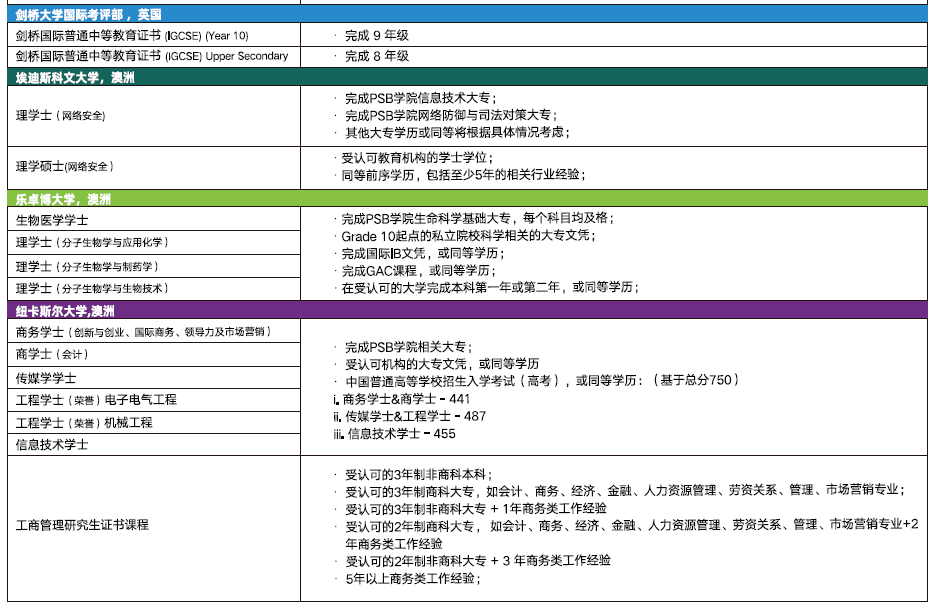This screenshot has width=938, height=608.
Task: Click the line starting with Grade 10起点
Action: click(468, 236)
